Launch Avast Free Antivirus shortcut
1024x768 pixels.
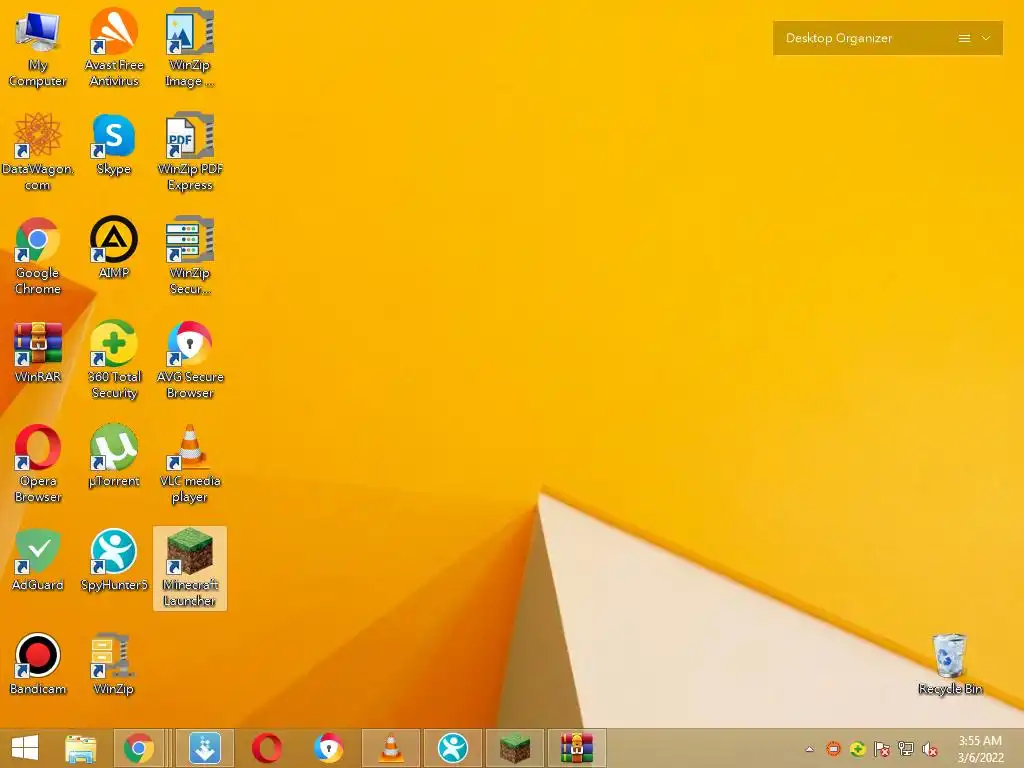click(x=114, y=48)
